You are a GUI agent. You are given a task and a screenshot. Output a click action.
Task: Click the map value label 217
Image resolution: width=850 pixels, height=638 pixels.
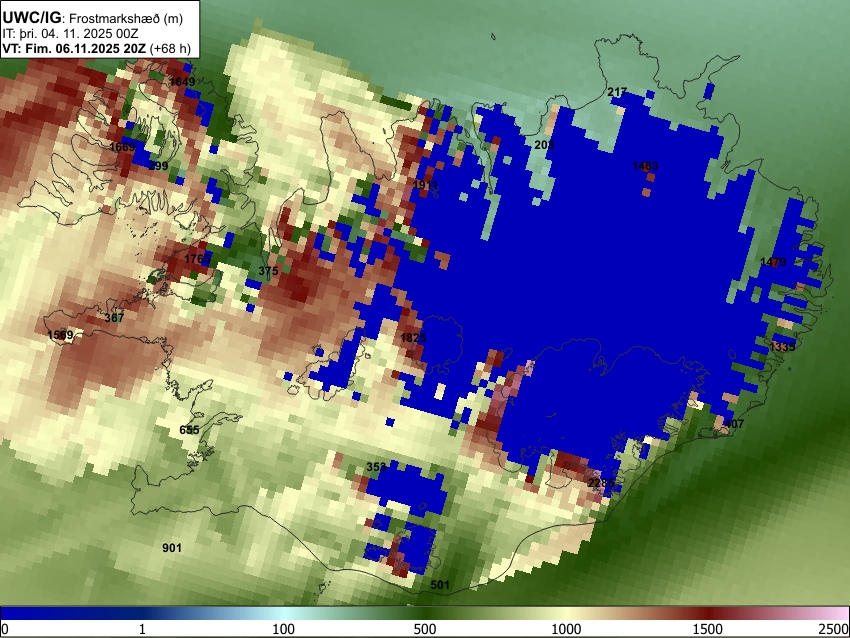pyautogui.click(x=617, y=92)
